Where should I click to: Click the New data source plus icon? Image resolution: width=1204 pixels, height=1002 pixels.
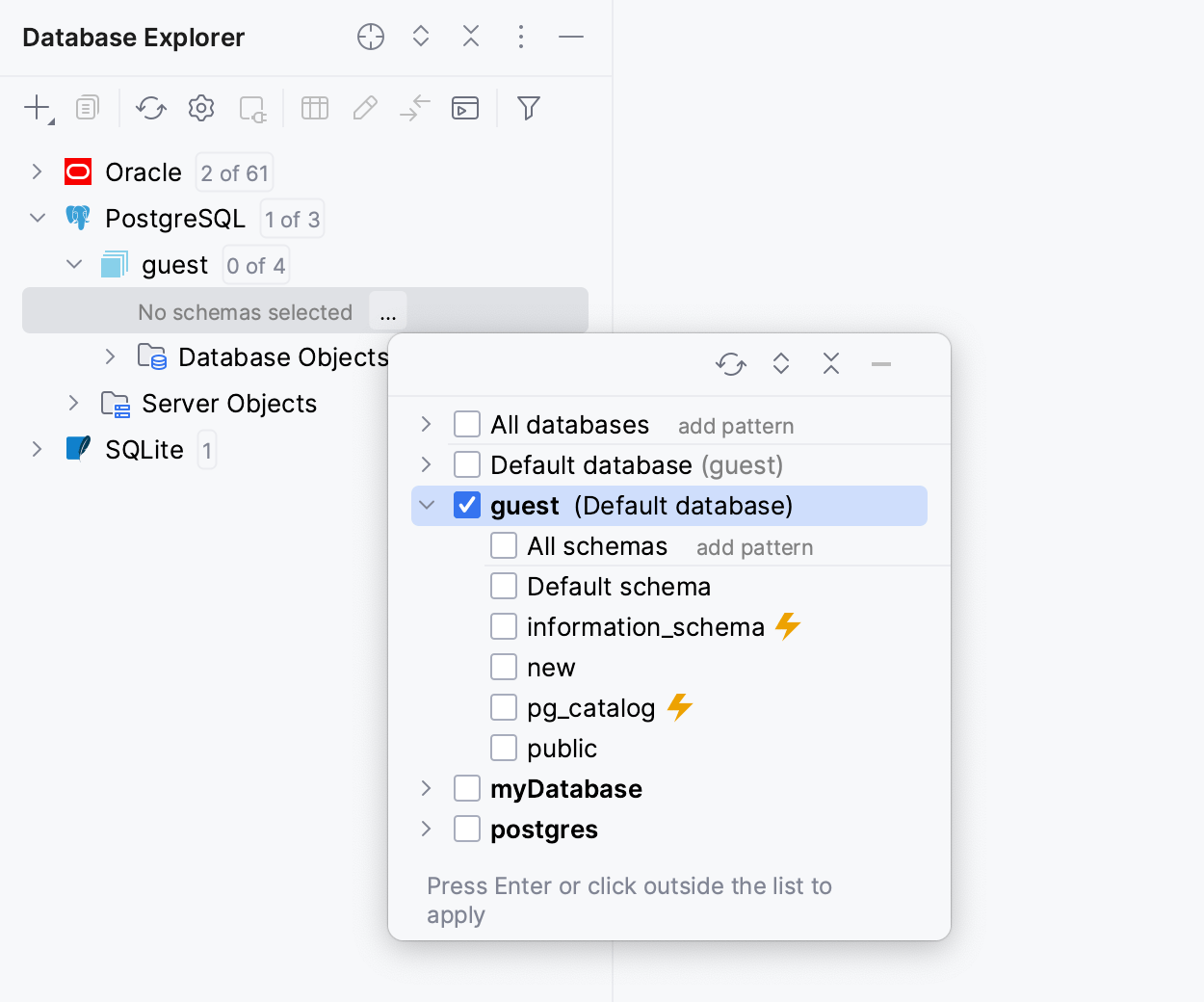(37, 108)
